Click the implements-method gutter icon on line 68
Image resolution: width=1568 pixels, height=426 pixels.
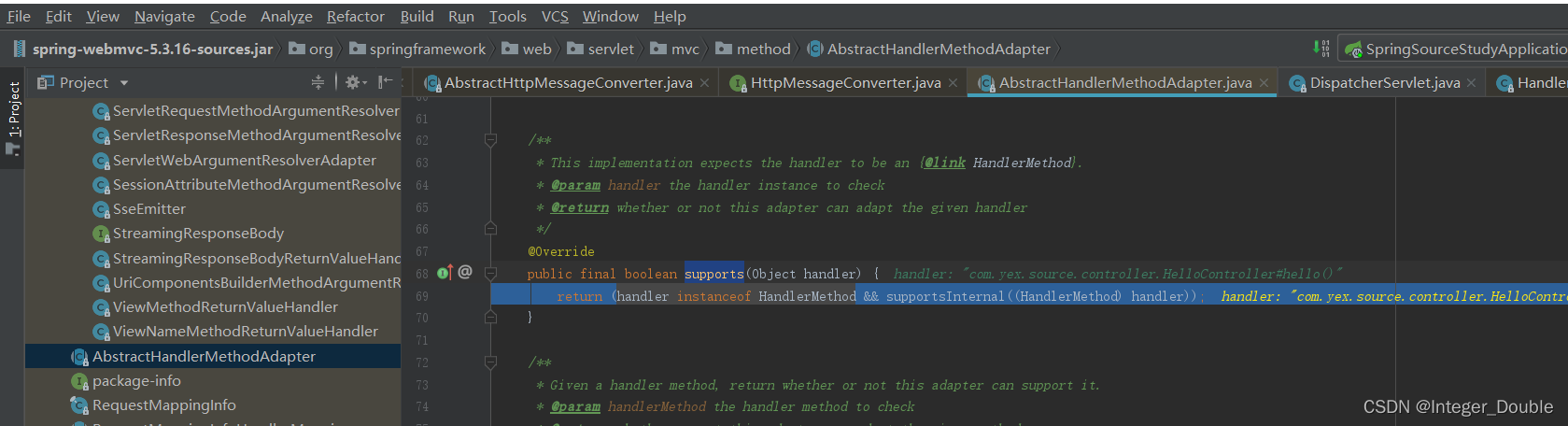point(445,273)
